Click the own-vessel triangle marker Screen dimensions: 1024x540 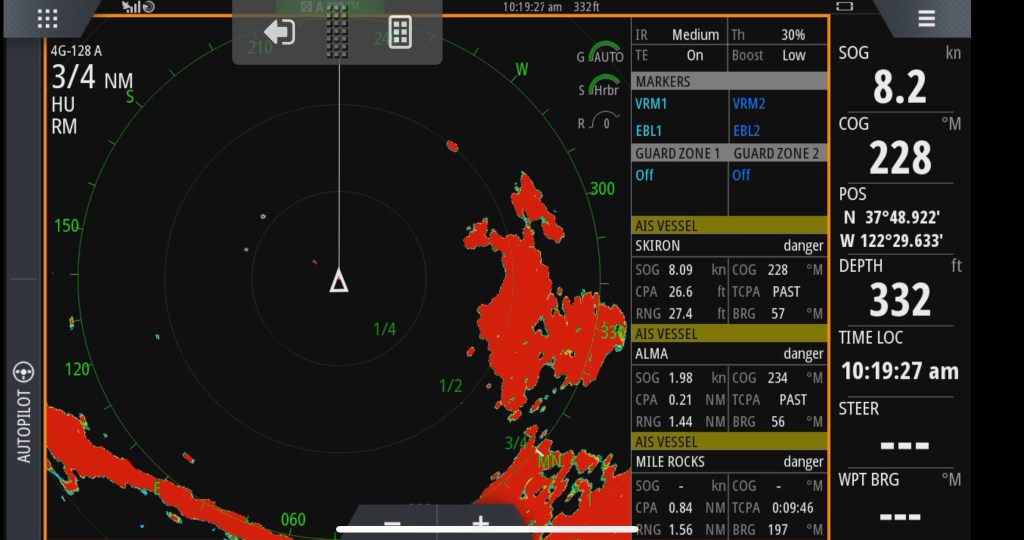339,281
